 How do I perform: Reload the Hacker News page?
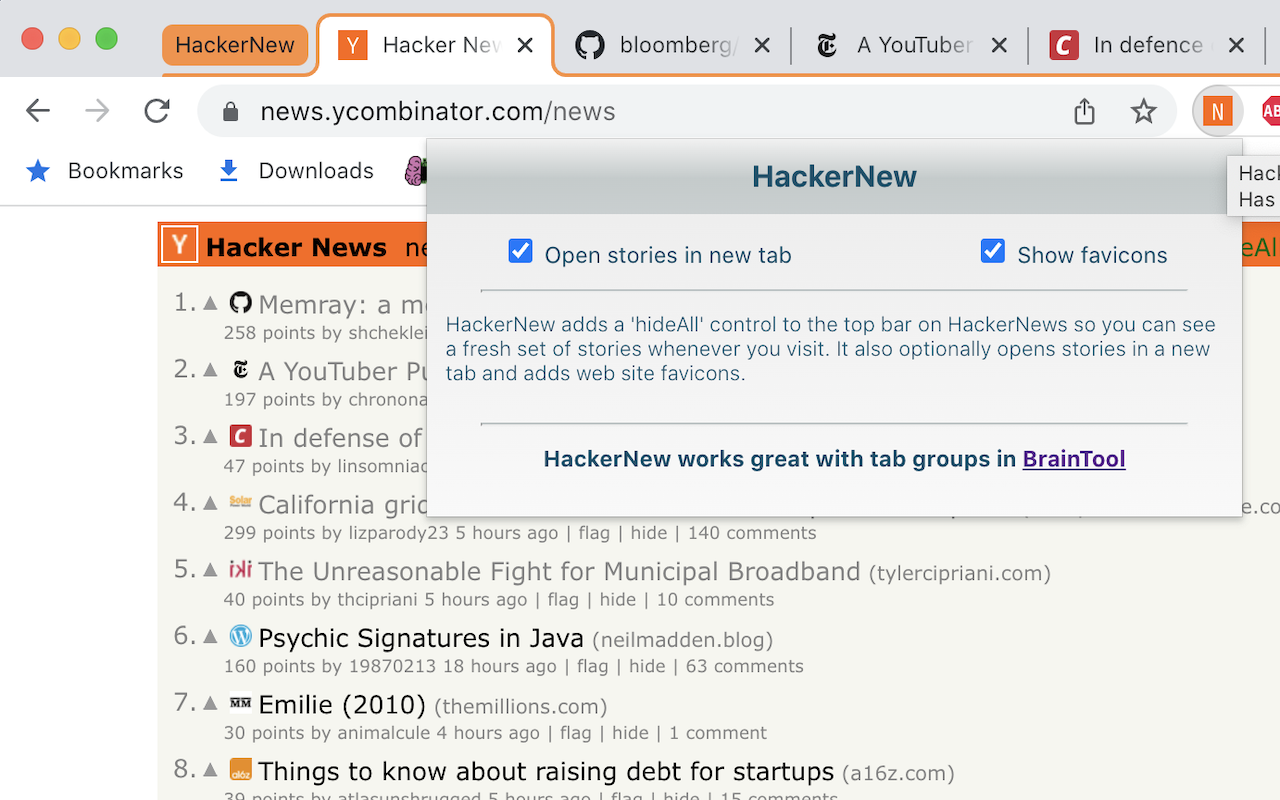click(x=157, y=111)
